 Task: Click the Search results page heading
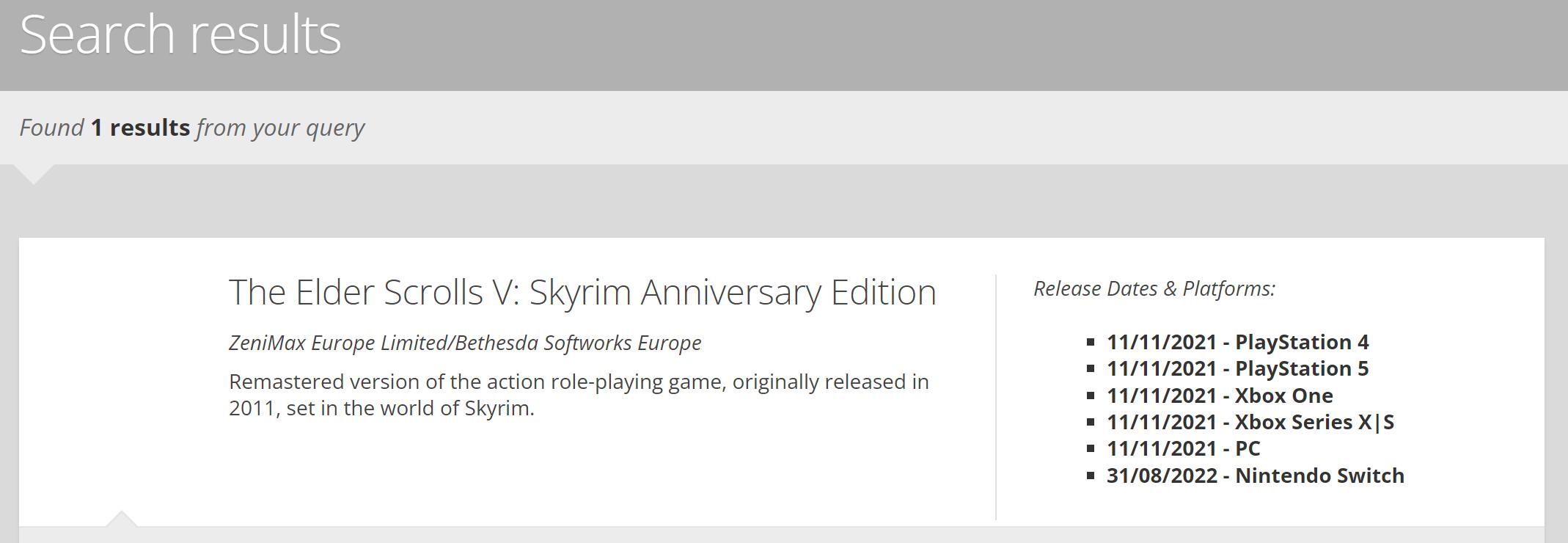[x=180, y=34]
